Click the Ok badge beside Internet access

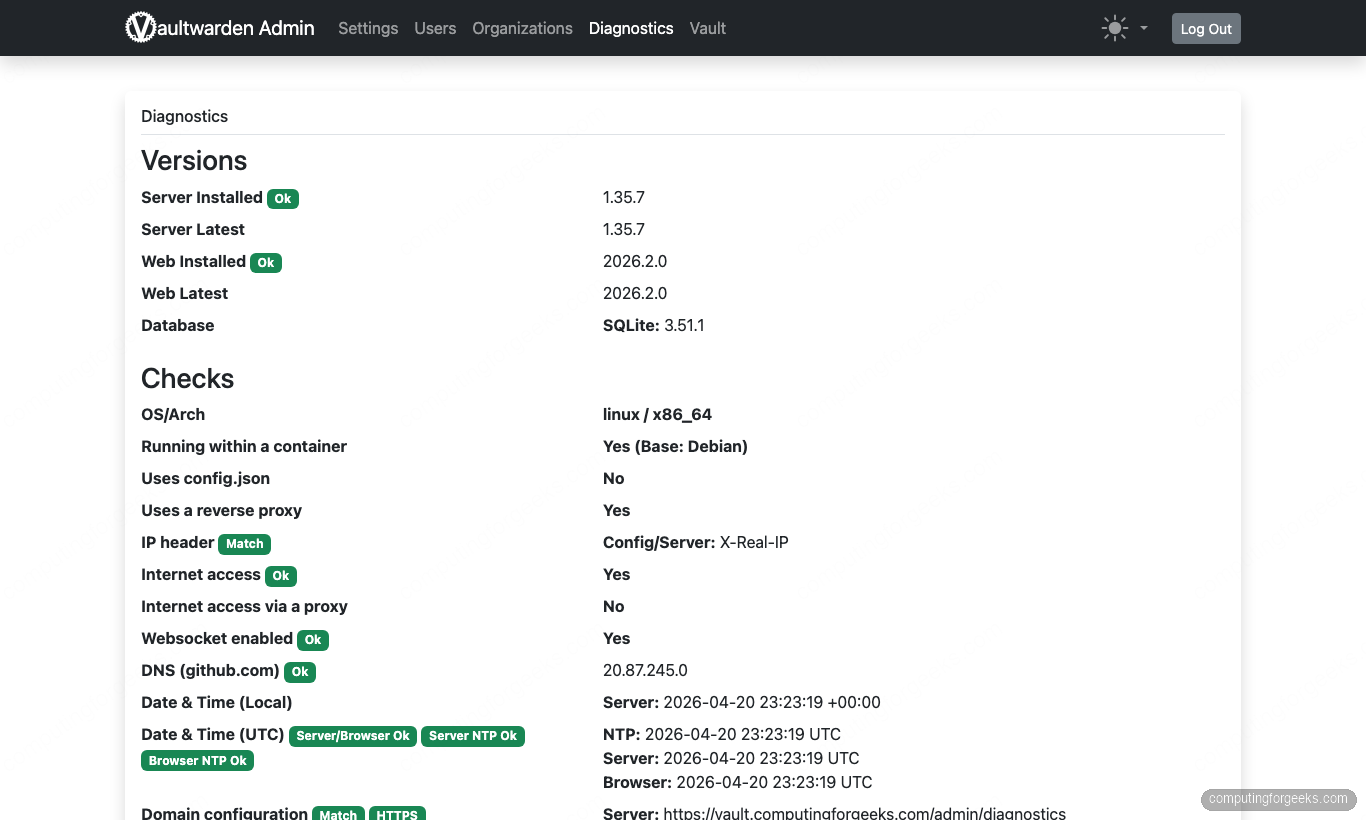tap(280, 575)
